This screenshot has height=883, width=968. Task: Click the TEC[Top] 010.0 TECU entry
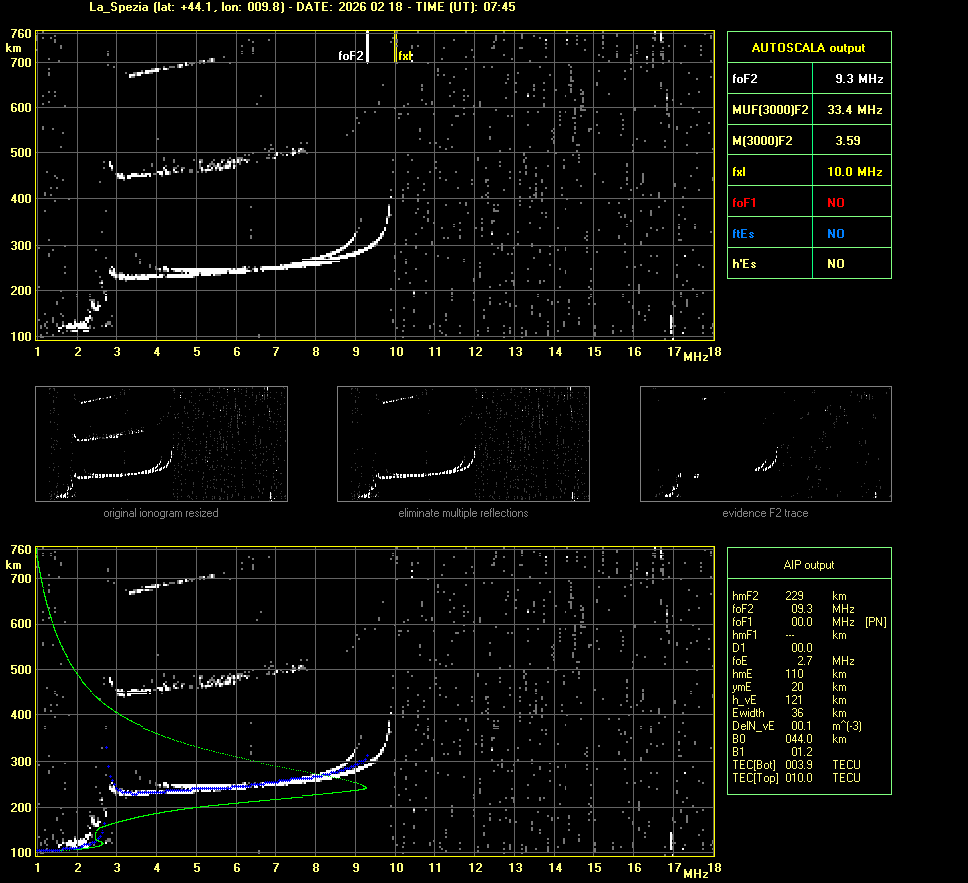pyautogui.click(x=796, y=777)
